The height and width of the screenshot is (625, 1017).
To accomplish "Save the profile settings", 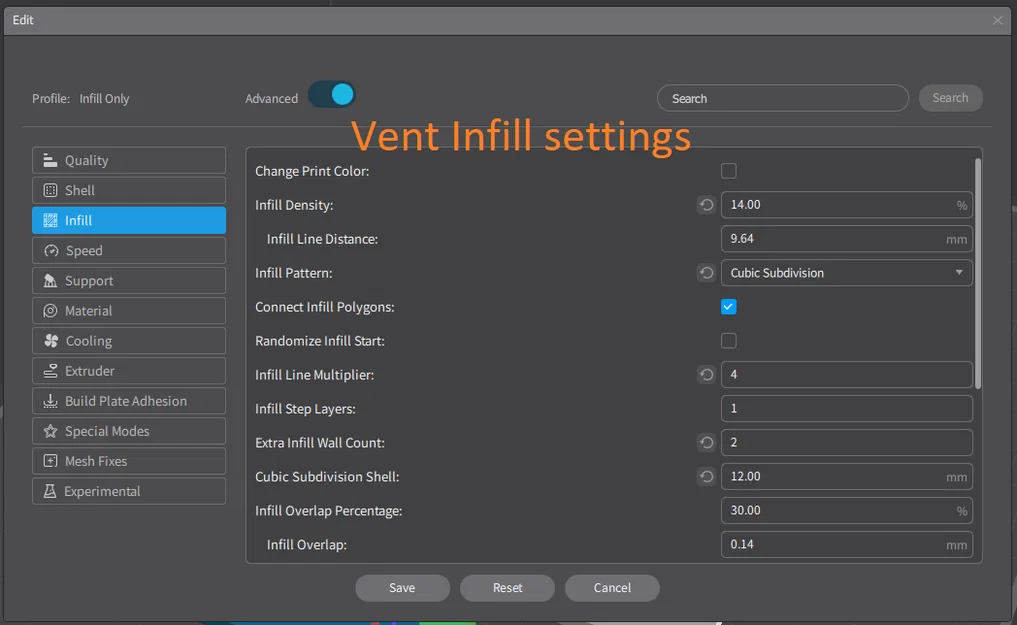I will (x=402, y=587).
